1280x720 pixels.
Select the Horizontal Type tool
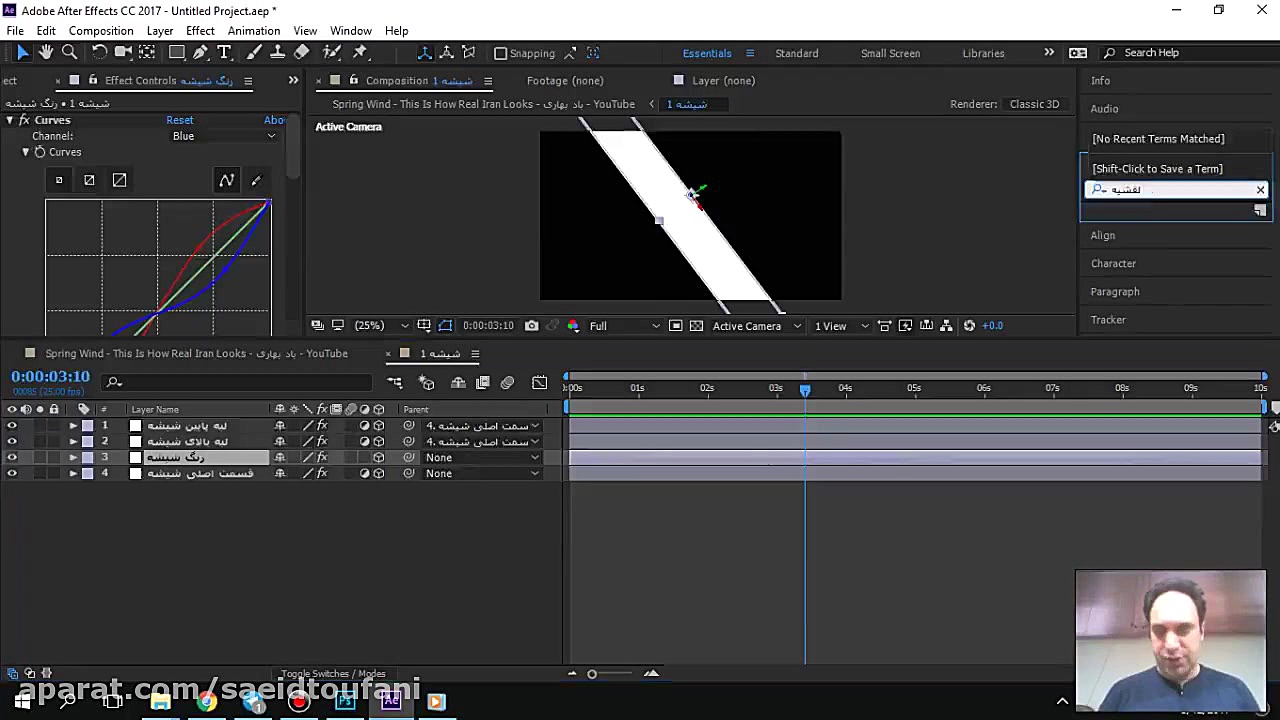(224, 53)
